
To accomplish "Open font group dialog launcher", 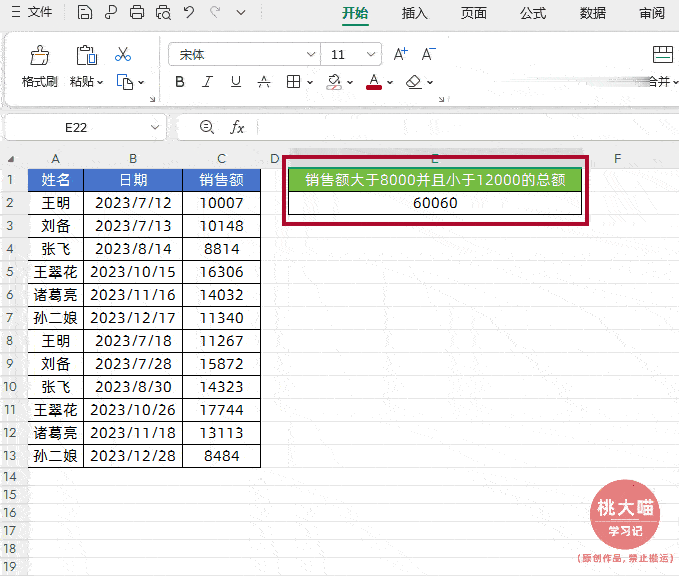I will click(441, 100).
